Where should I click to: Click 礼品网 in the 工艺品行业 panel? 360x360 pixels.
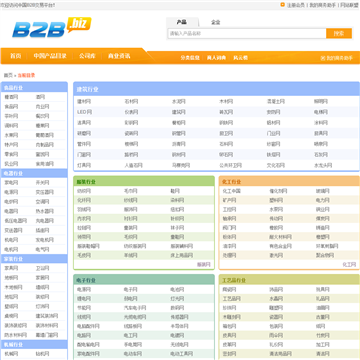click(x=323, y=299)
